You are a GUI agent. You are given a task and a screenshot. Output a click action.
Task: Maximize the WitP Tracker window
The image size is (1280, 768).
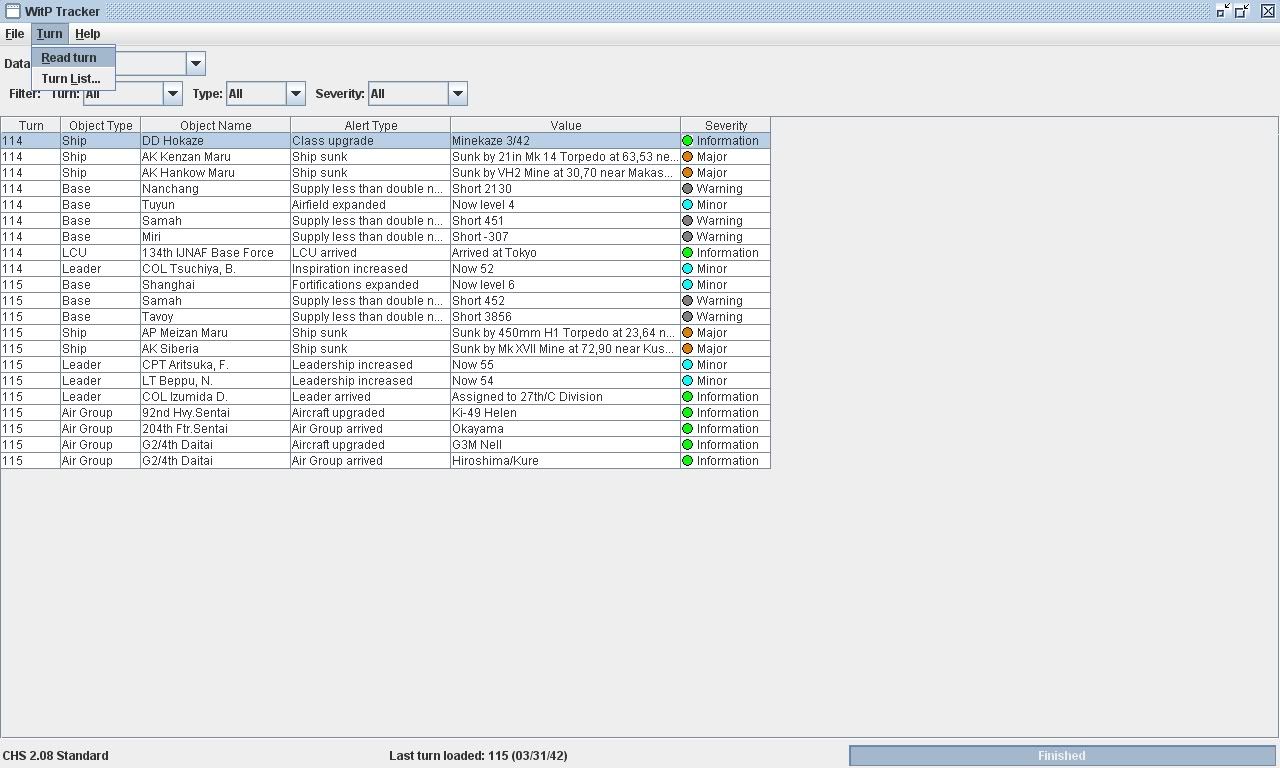click(x=1243, y=11)
